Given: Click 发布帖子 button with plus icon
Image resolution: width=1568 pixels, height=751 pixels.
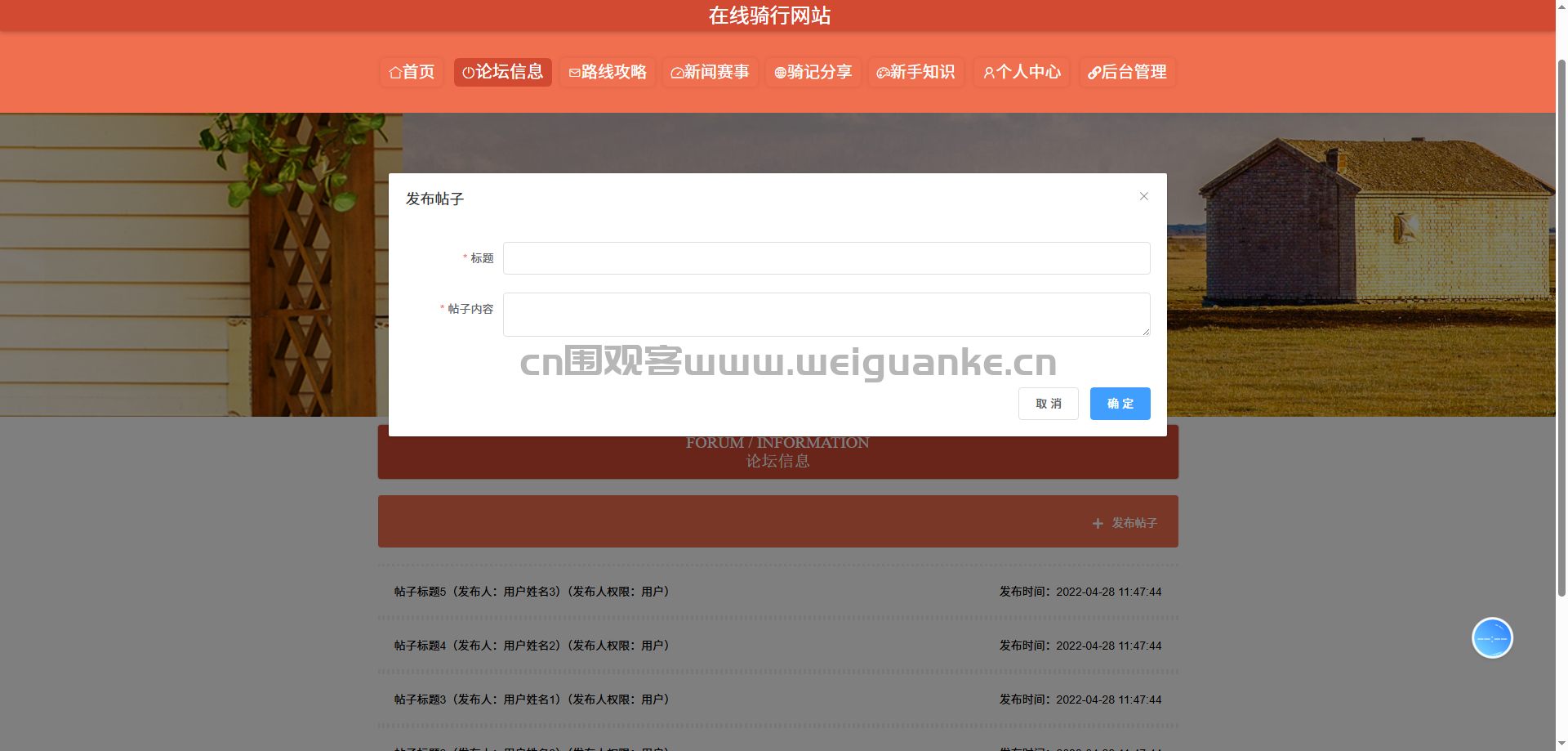Looking at the screenshot, I should coord(1125,523).
